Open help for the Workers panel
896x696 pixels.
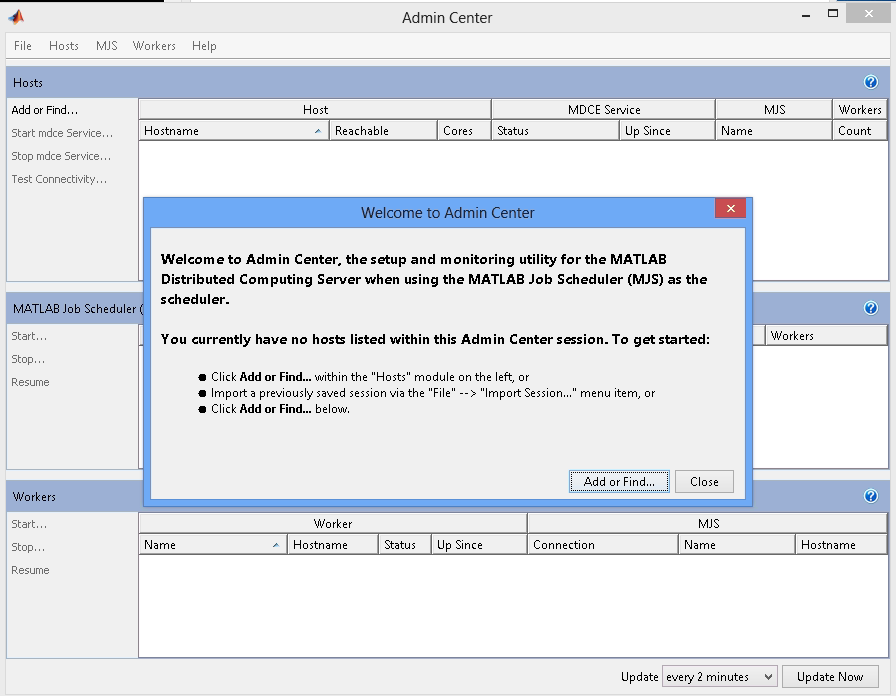coord(871,496)
